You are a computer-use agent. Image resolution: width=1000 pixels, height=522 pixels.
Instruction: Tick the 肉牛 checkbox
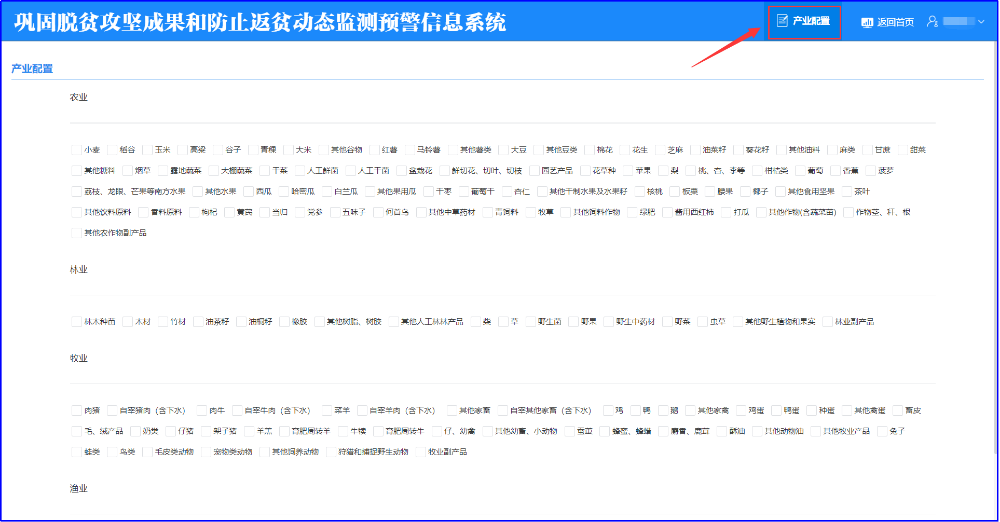pos(201,410)
